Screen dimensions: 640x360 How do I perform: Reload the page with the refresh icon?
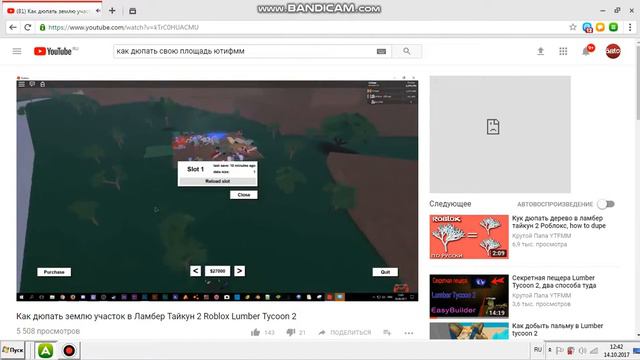(27, 27)
